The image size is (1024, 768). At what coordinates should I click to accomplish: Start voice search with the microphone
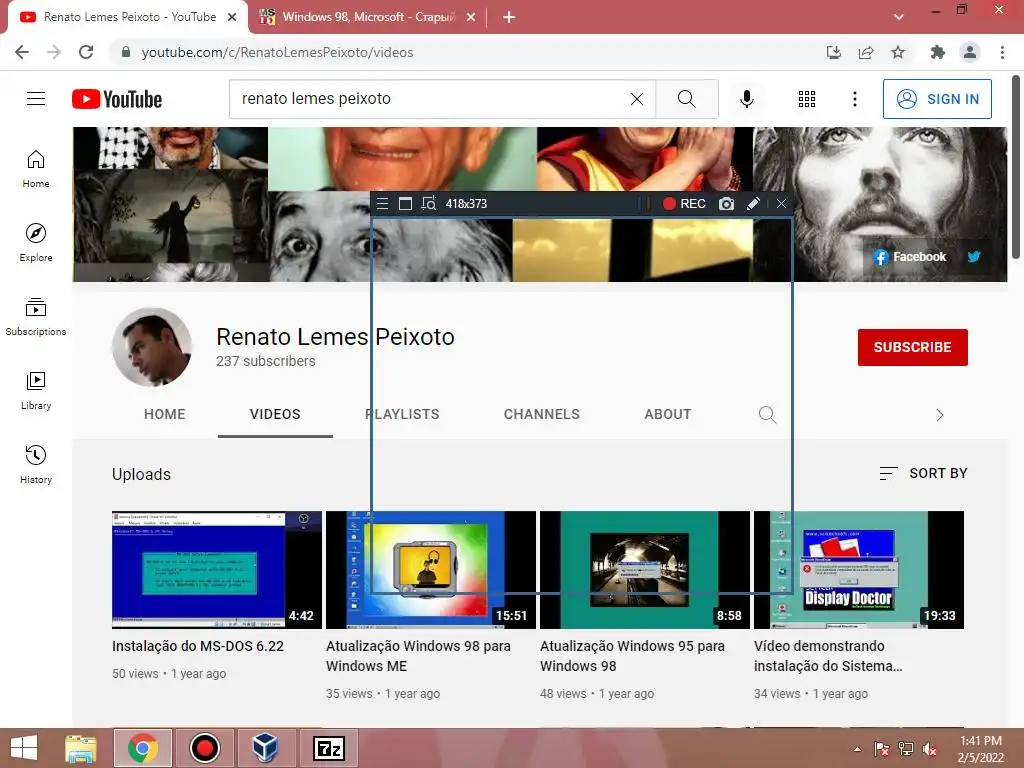point(746,99)
